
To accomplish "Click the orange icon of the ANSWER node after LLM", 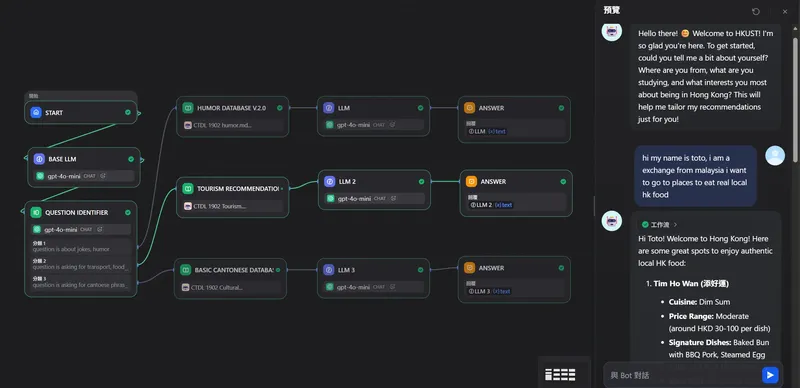I will (x=469, y=108).
